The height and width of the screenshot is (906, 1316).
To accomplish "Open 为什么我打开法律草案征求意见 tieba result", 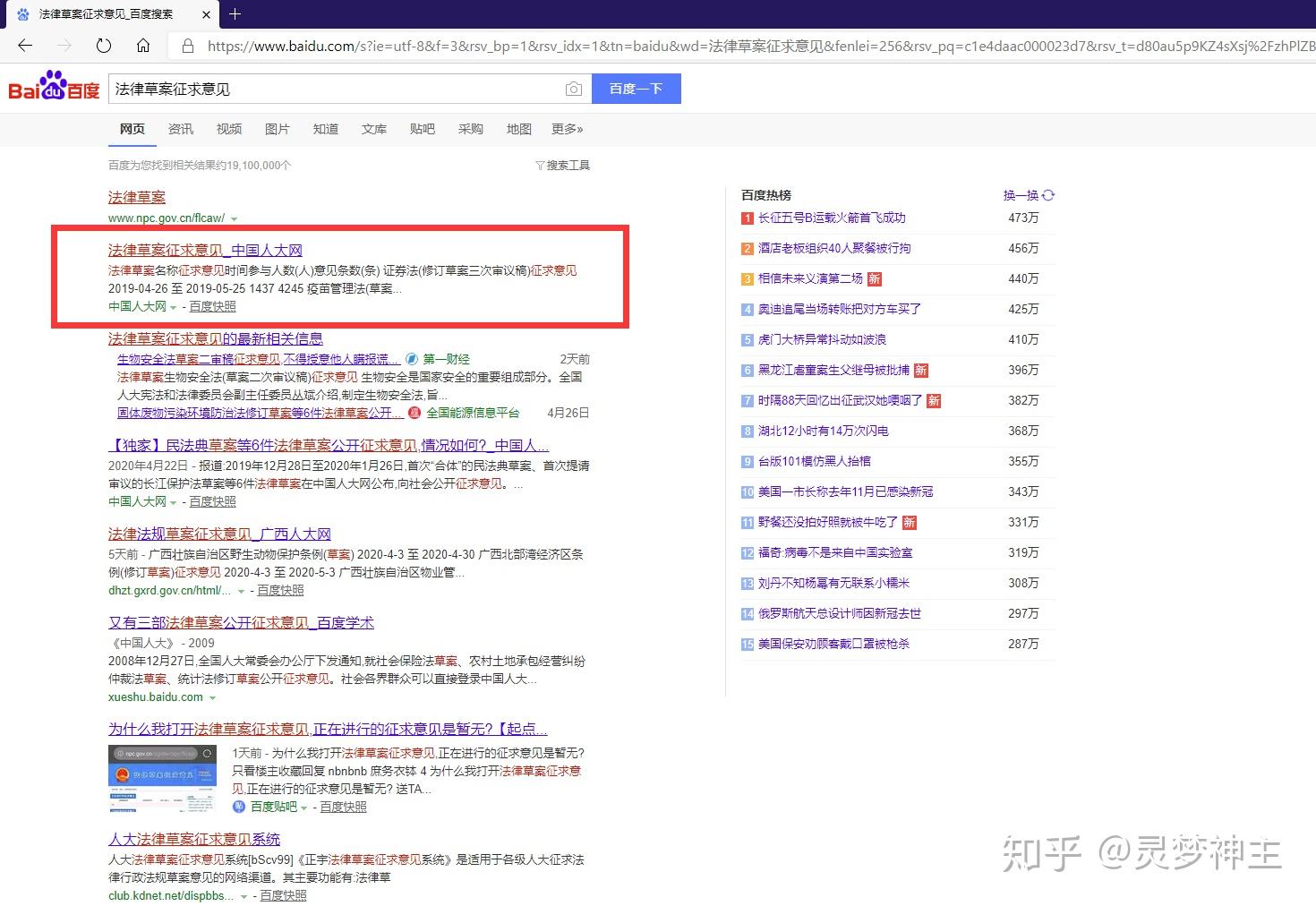I will point(328,729).
